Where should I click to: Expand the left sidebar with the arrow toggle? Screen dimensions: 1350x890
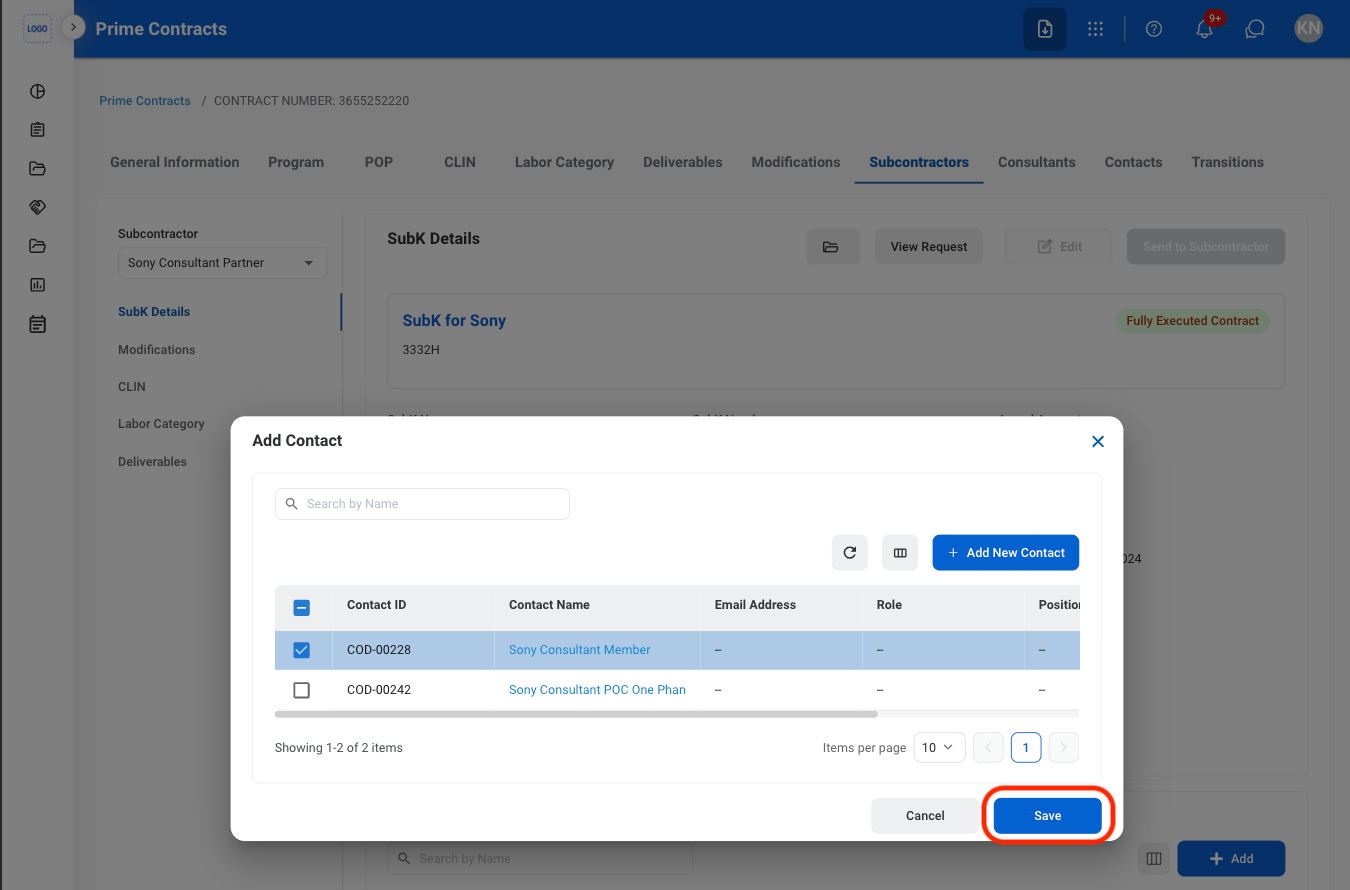coord(73,27)
